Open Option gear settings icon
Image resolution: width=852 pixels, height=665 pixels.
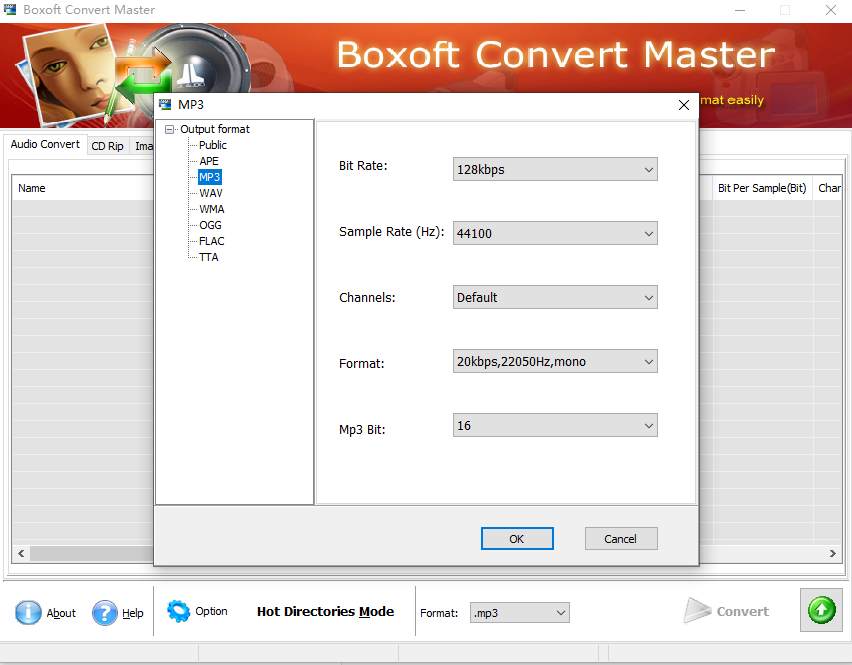(x=178, y=611)
